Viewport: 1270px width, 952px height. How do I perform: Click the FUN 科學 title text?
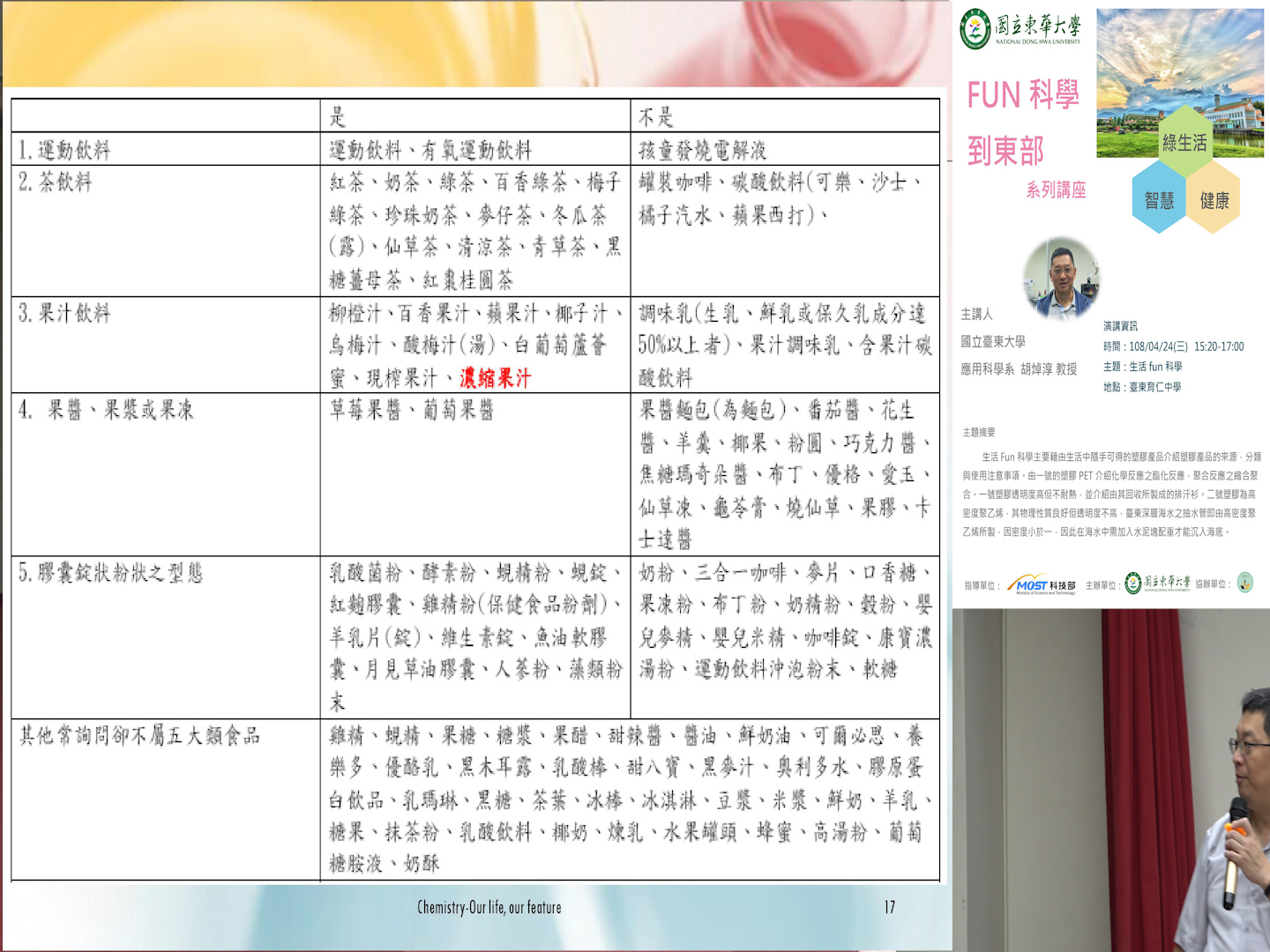coord(1023,95)
